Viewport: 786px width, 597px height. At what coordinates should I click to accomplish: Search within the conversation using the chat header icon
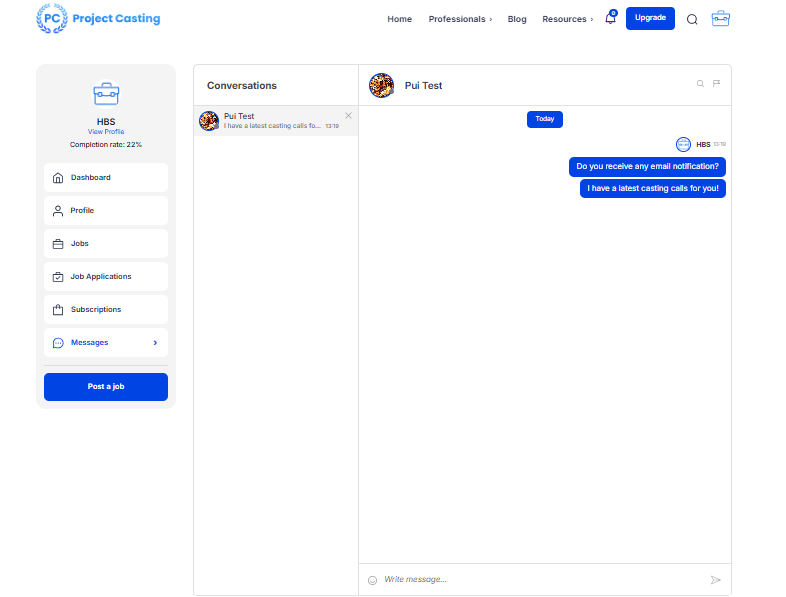tap(700, 84)
